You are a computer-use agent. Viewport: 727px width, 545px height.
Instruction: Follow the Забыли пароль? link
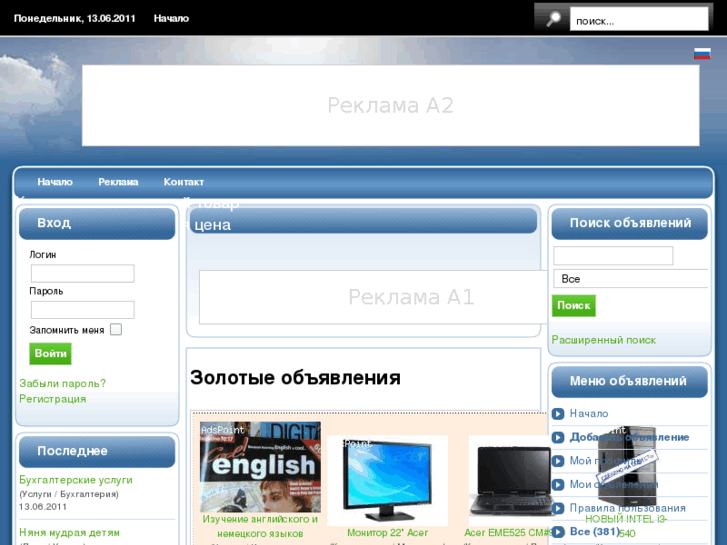point(63,384)
